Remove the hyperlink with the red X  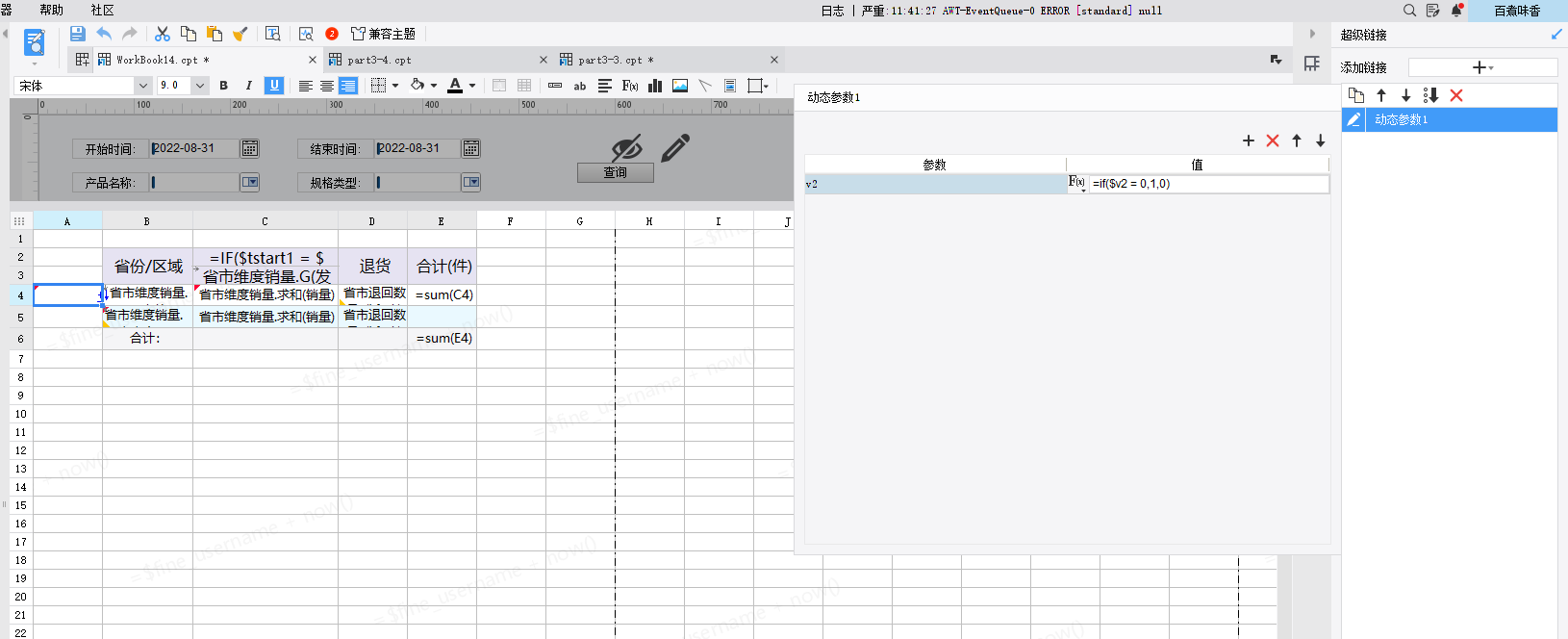pyautogui.click(x=1456, y=95)
